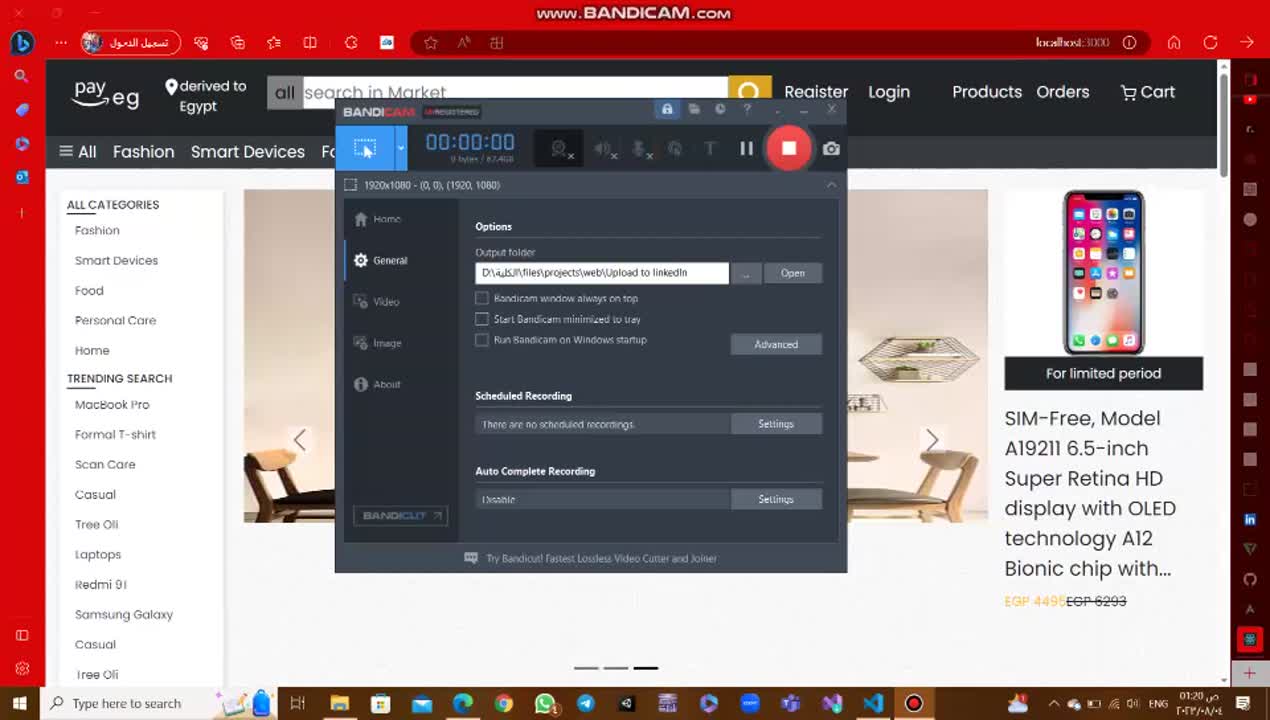Open the scheduler clock icon in Bandicam
The width and height of the screenshot is (1270, 720).
point(720,109)
